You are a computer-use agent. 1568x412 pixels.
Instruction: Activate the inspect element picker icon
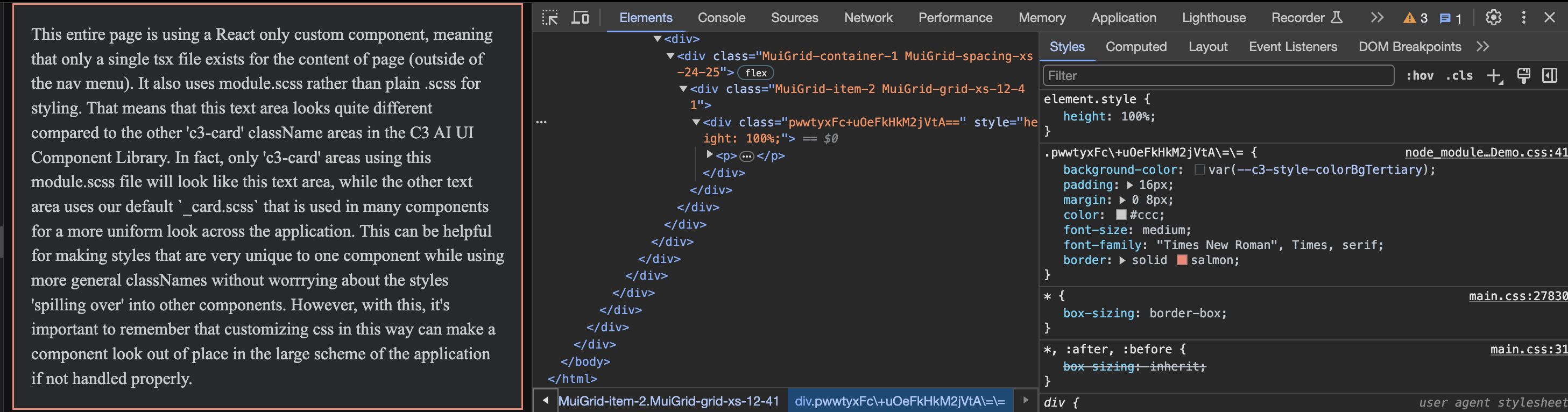[549, 18]
